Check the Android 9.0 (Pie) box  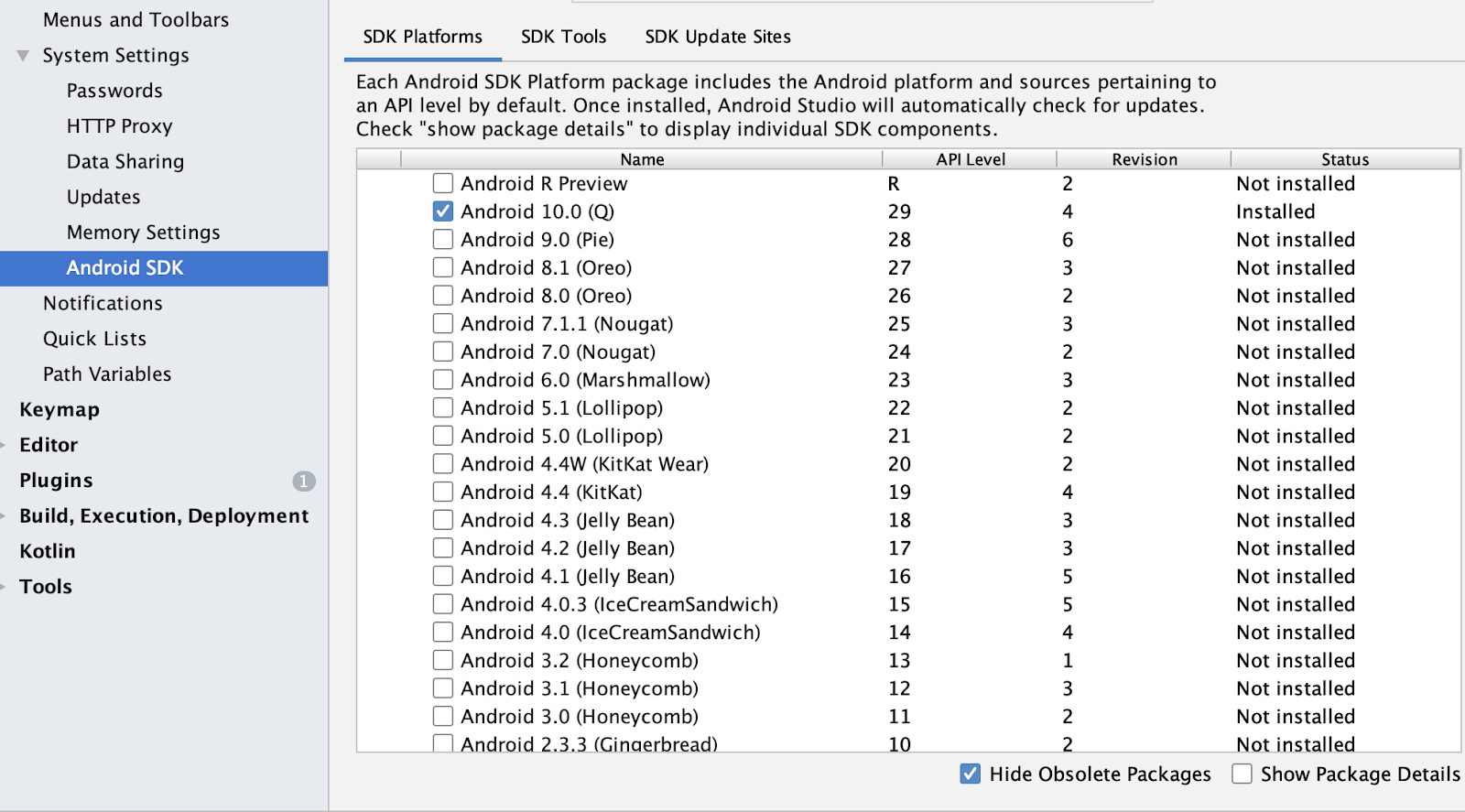[443, 240]
